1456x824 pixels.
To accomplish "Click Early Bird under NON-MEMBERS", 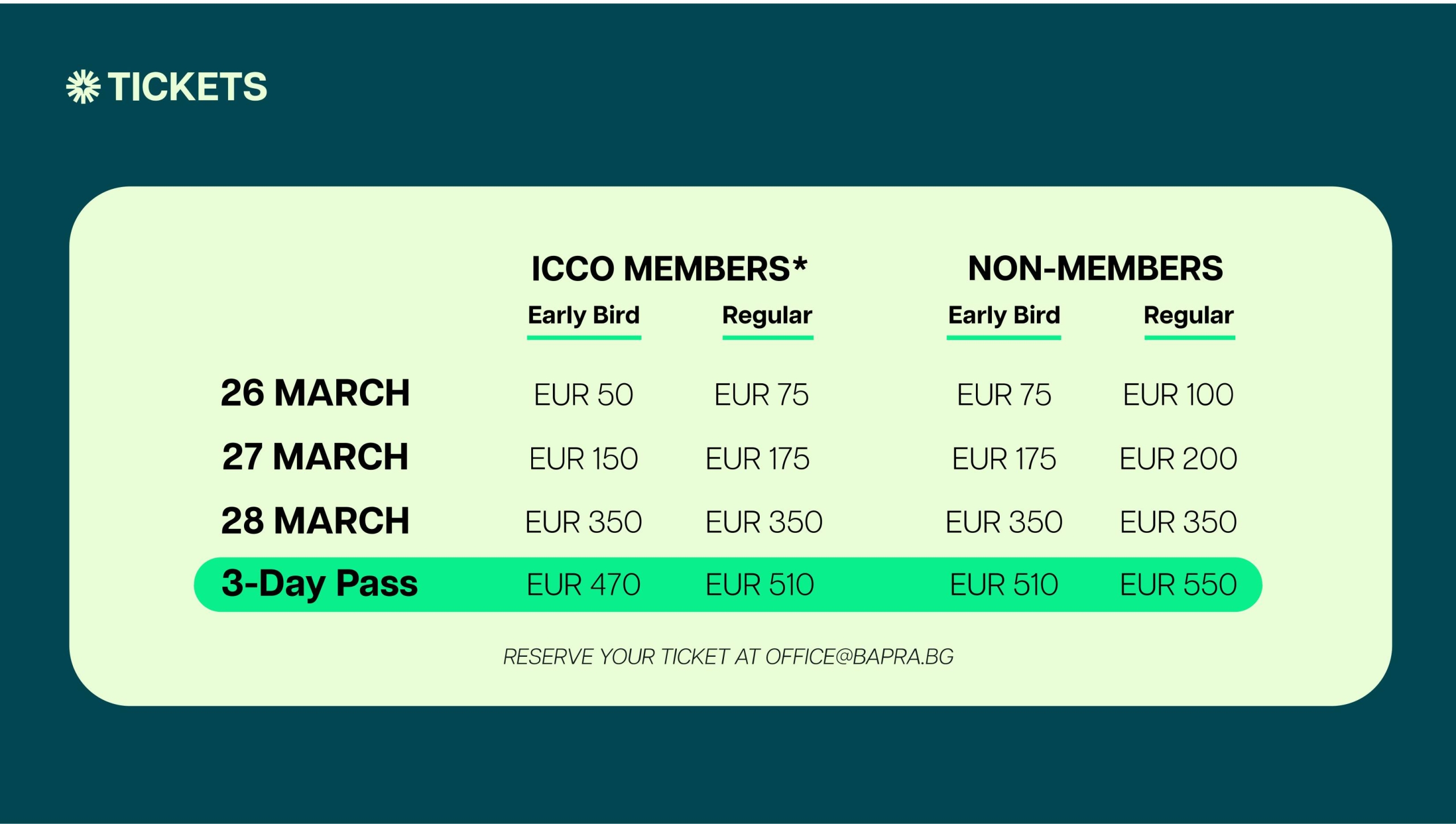I will click(x=1004, y=316).
